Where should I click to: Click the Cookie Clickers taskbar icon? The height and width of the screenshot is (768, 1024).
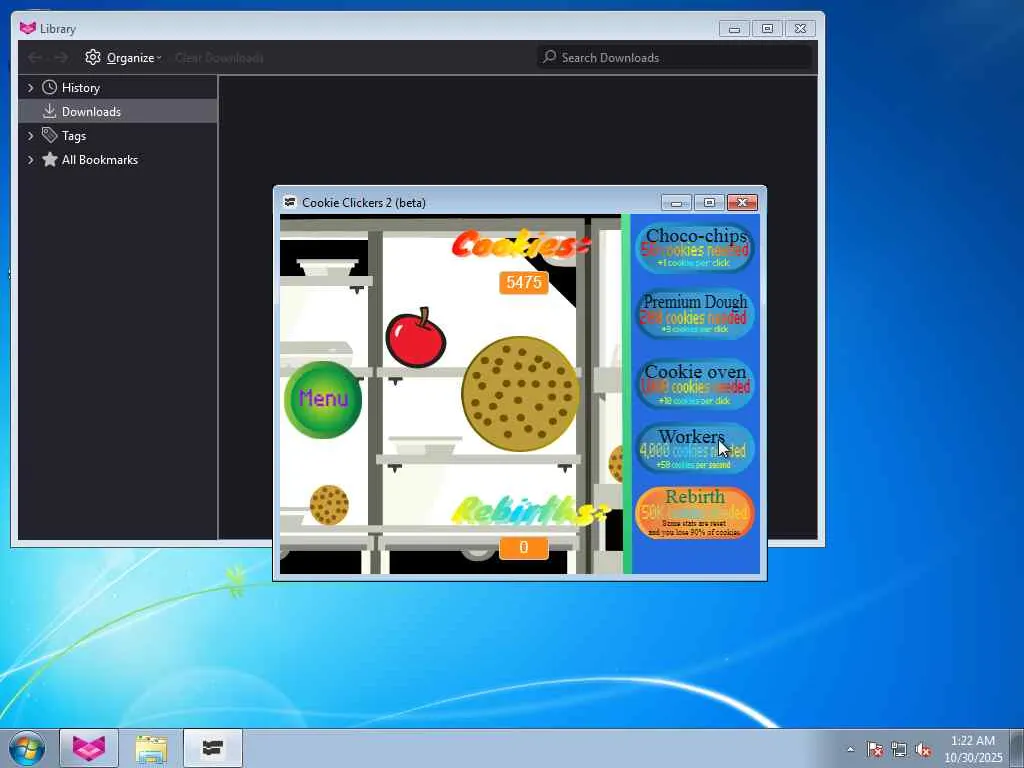[213, 748]
